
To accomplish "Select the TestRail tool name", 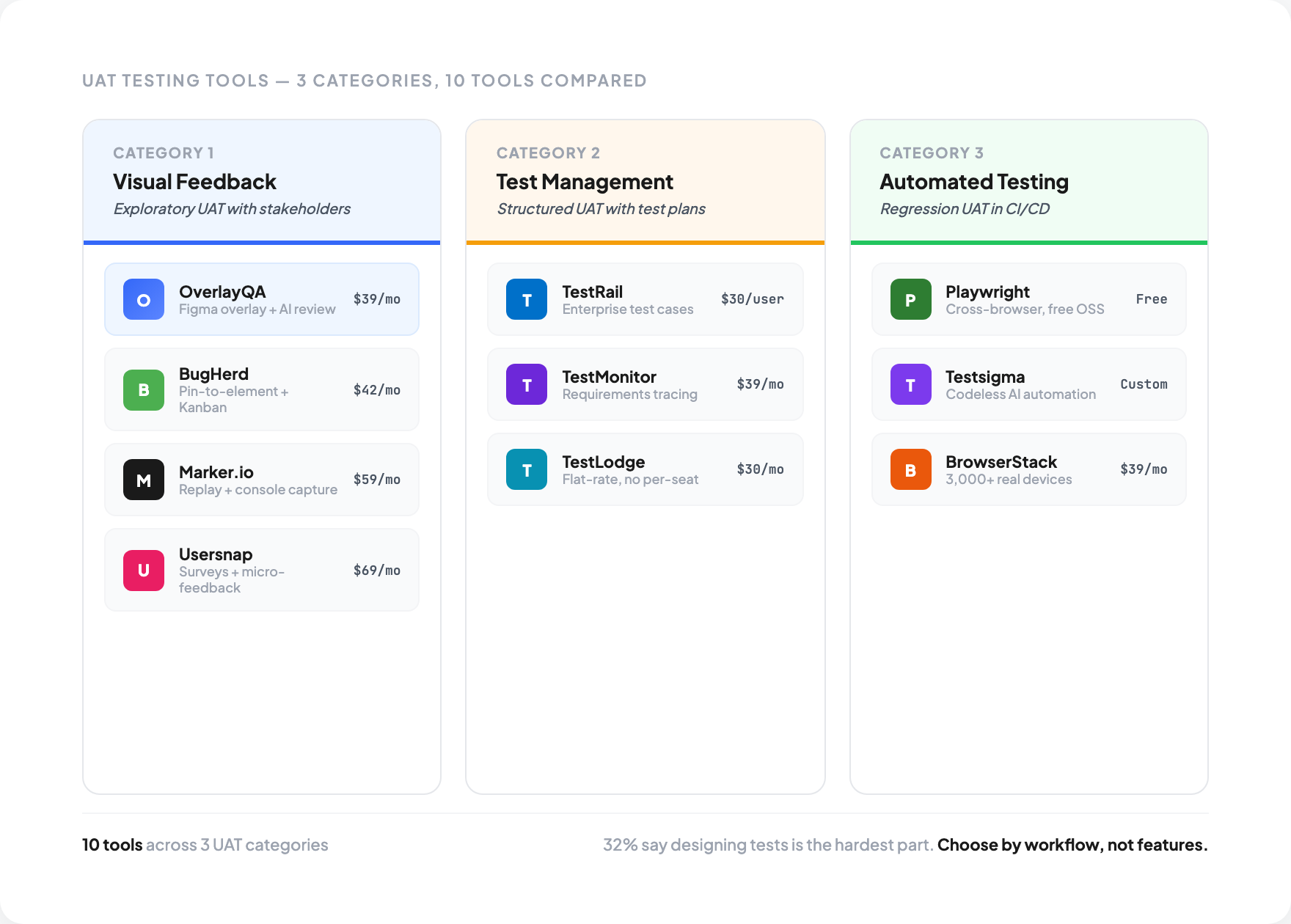I will (x=593, y=292).
